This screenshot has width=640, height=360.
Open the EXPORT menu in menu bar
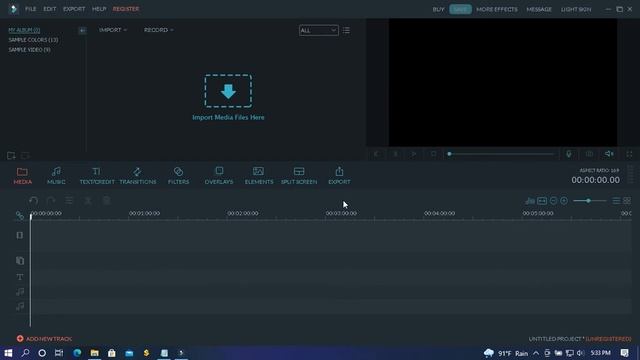(74, 9)
